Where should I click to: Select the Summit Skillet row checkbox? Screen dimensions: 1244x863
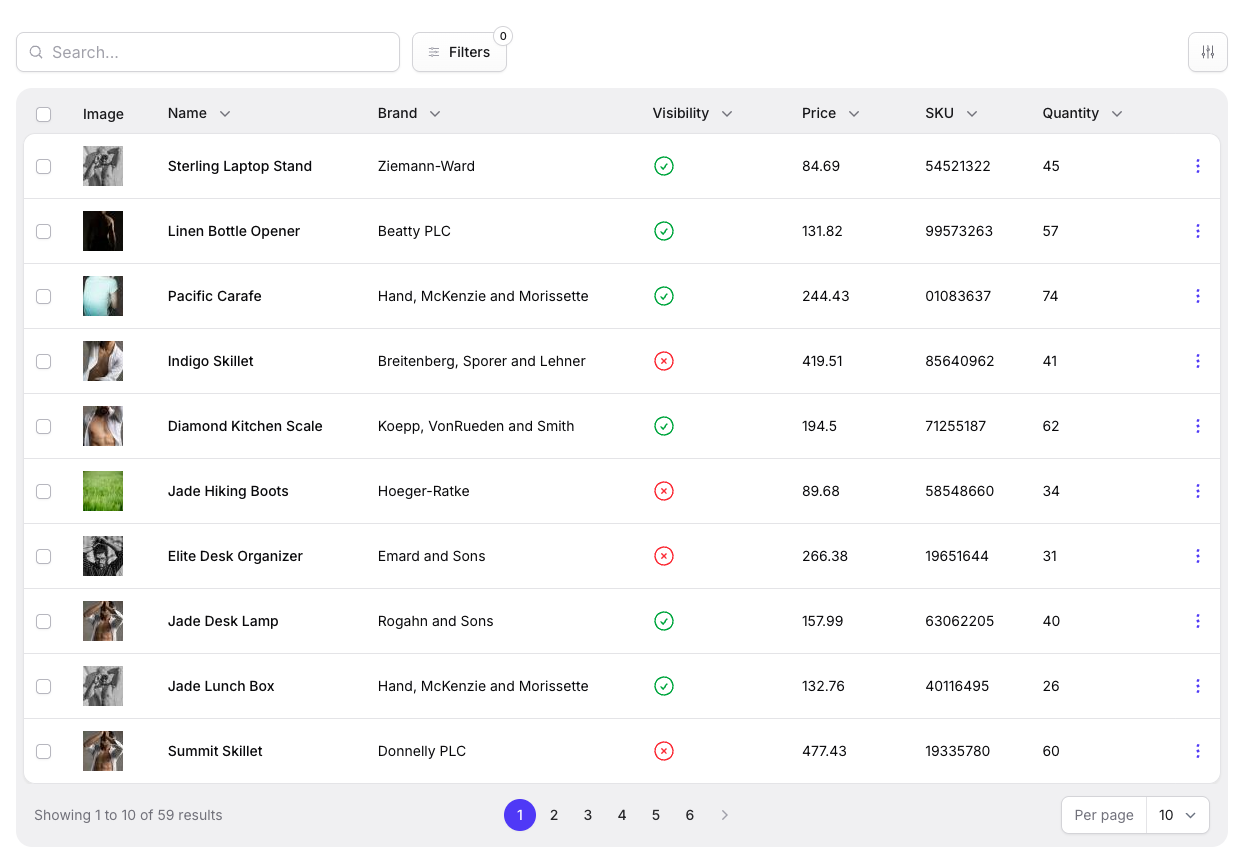tap(43, 751)
